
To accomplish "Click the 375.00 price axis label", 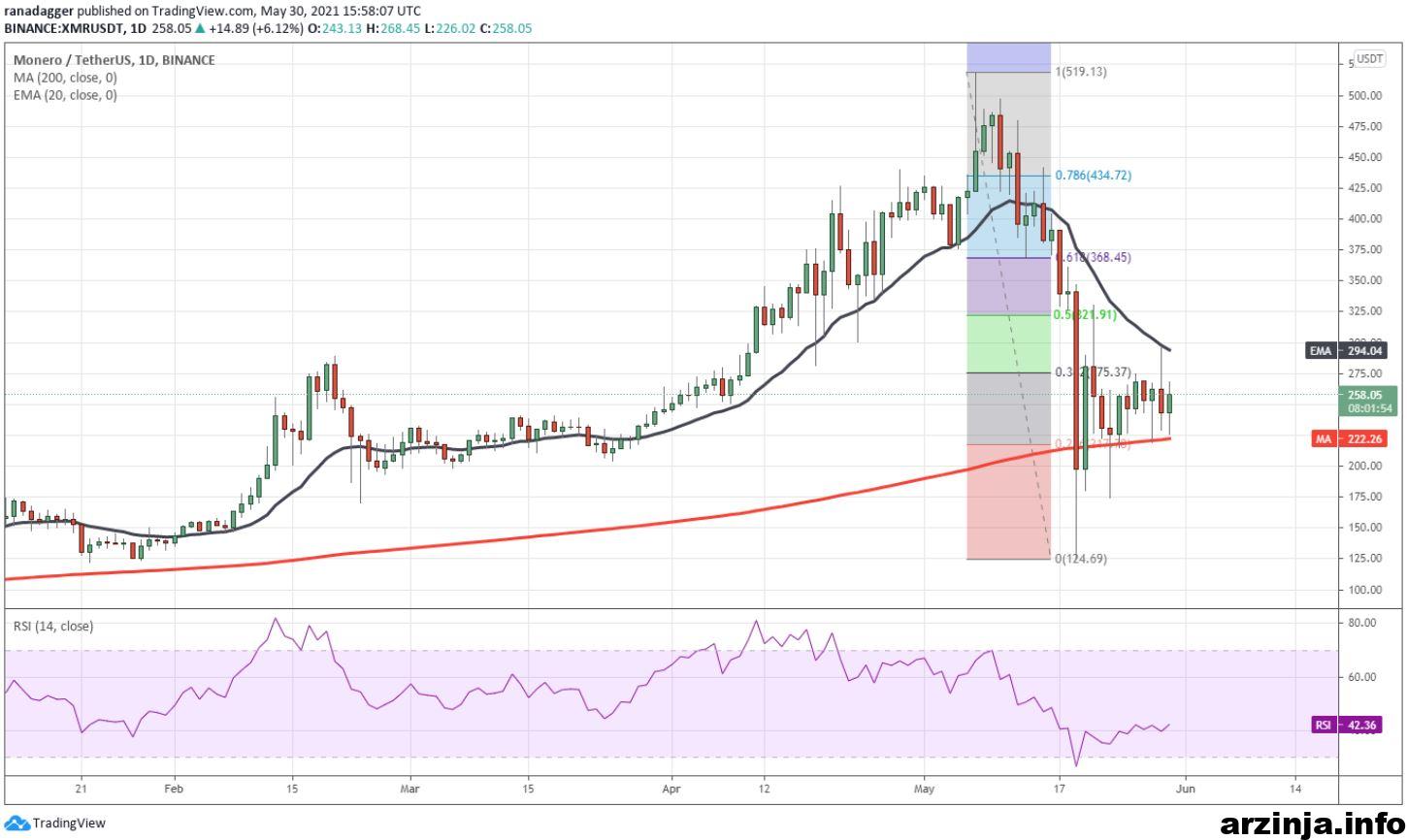I will 1364,249.
